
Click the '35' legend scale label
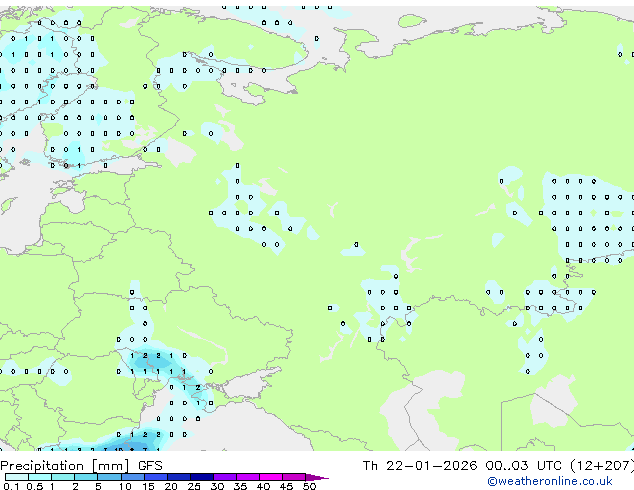coord(240,486)
